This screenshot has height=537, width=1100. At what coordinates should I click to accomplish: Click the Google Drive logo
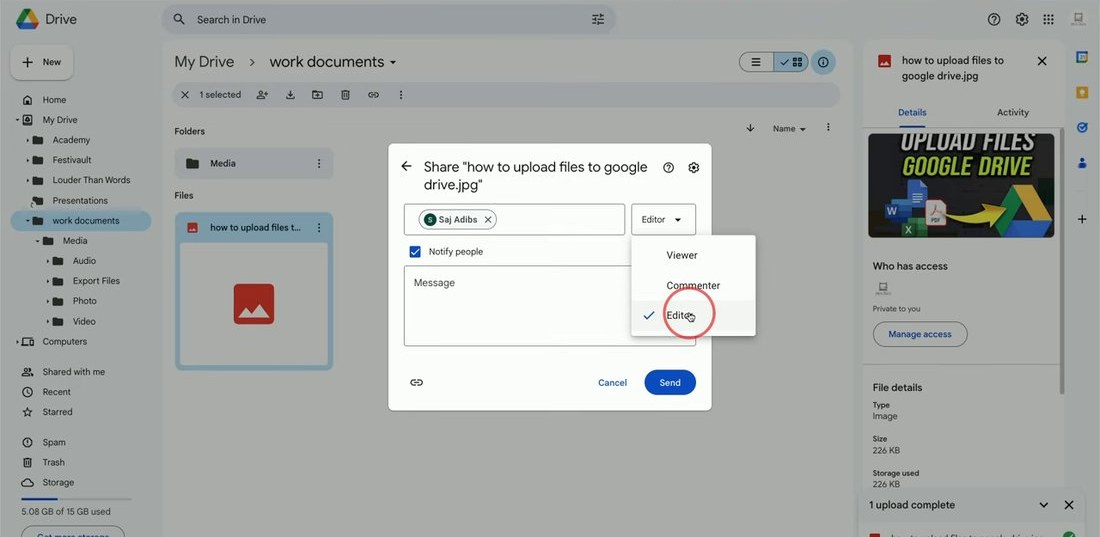[27, 19]
